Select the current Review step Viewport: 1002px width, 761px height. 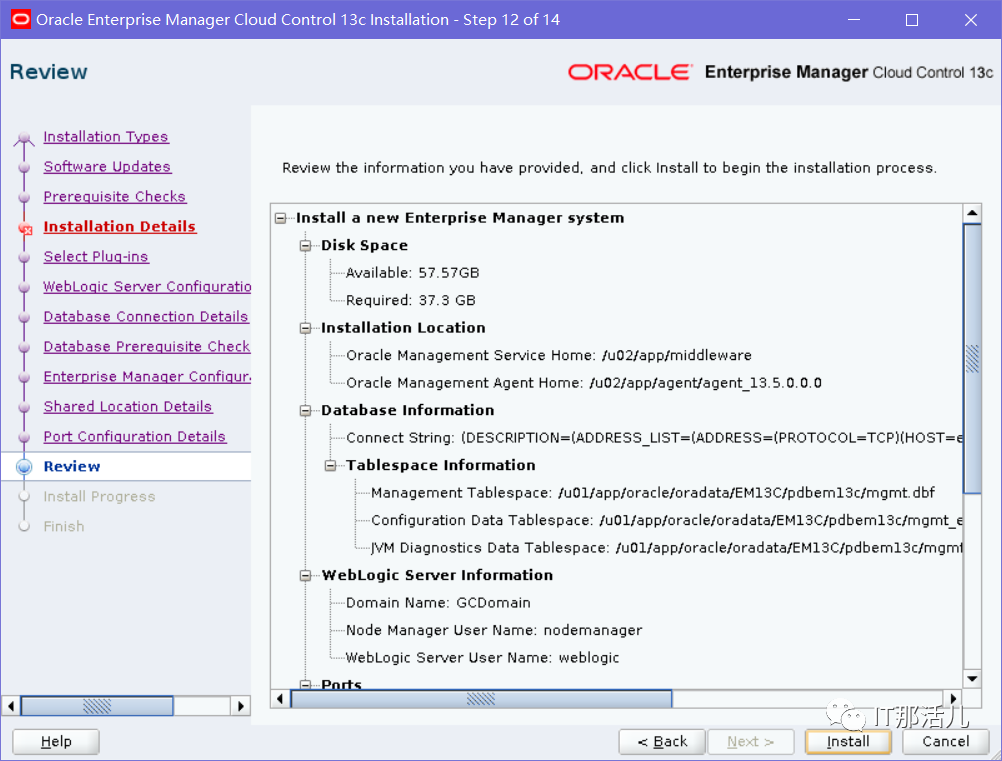click(x=72, y=467)
